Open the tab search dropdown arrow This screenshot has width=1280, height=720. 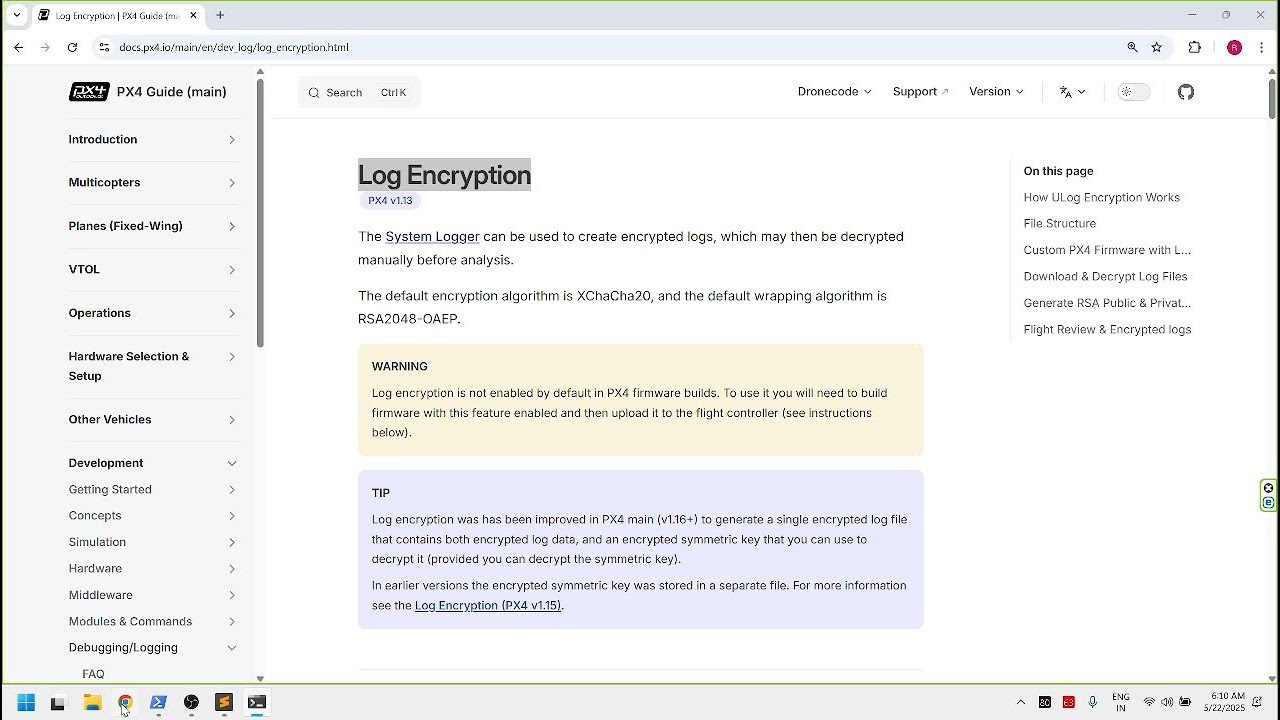[16, 15]
